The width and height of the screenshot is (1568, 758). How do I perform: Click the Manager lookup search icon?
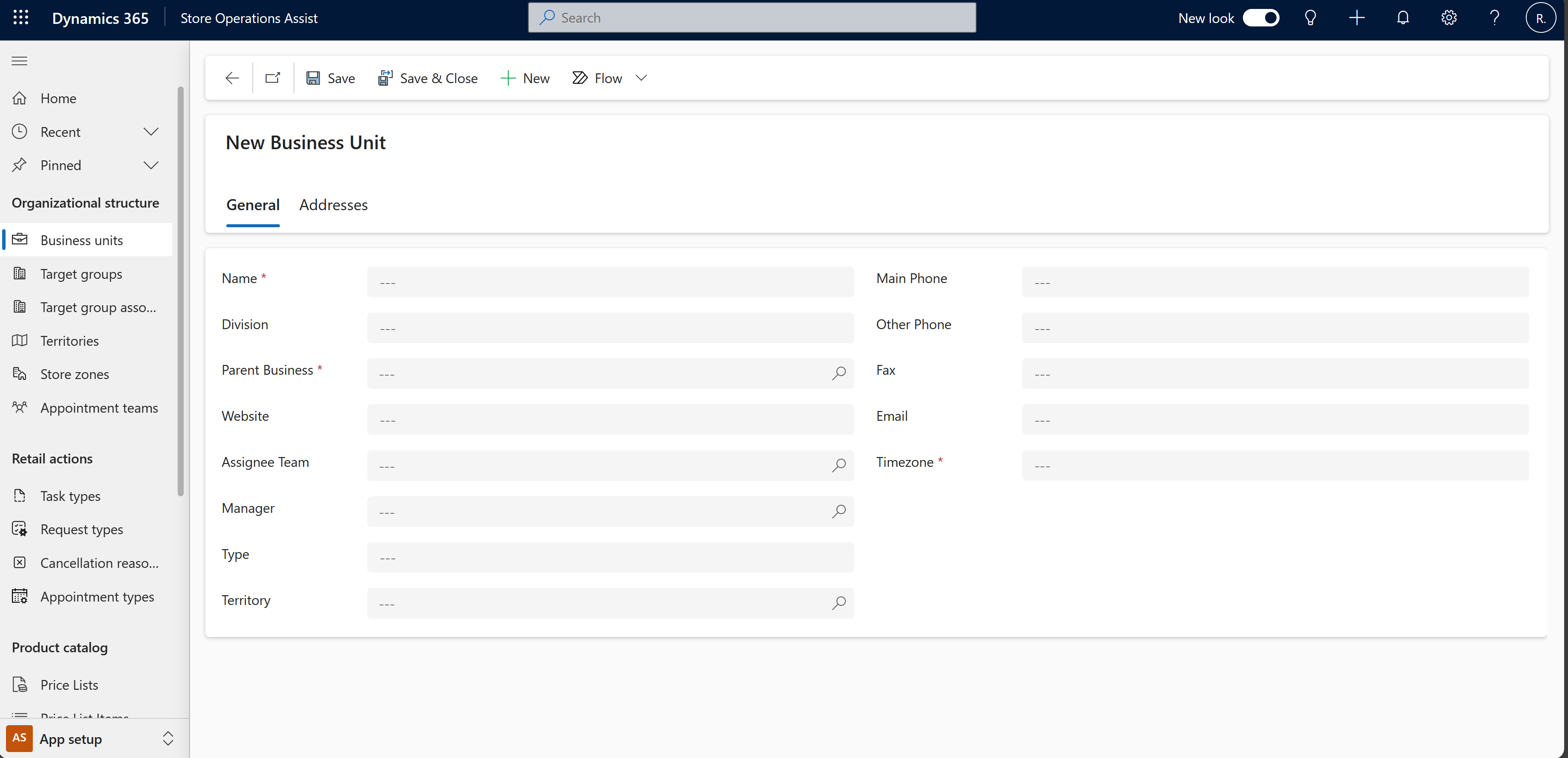pyautogui.click(x=838, y=511)
